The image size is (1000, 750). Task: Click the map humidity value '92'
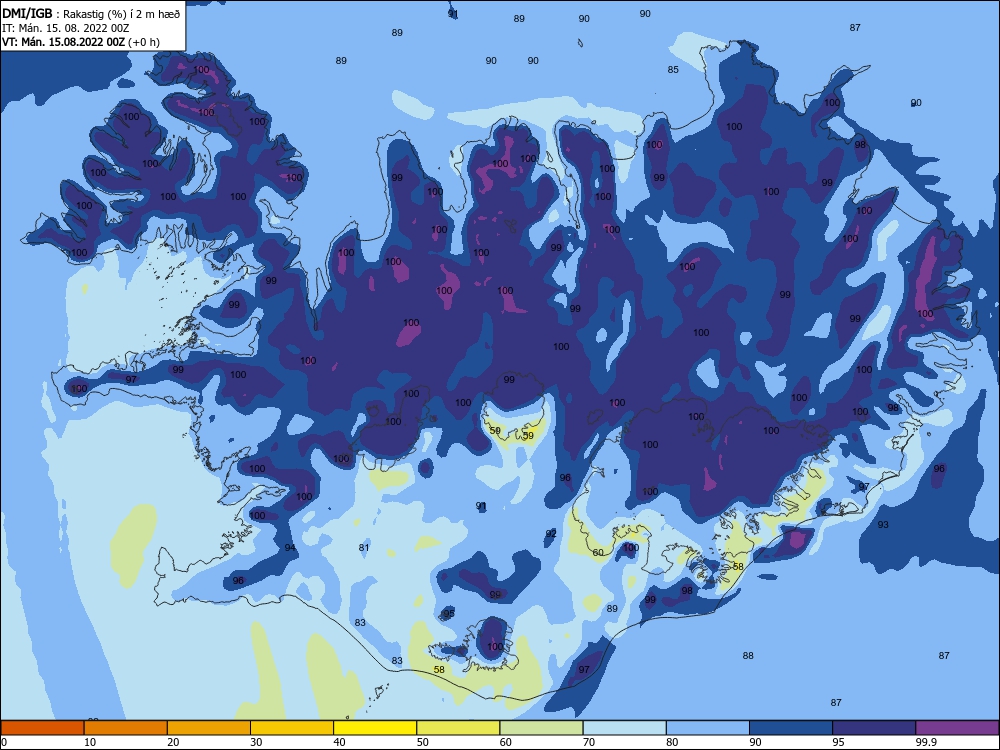pyautogui.click(x=551, y=534)
